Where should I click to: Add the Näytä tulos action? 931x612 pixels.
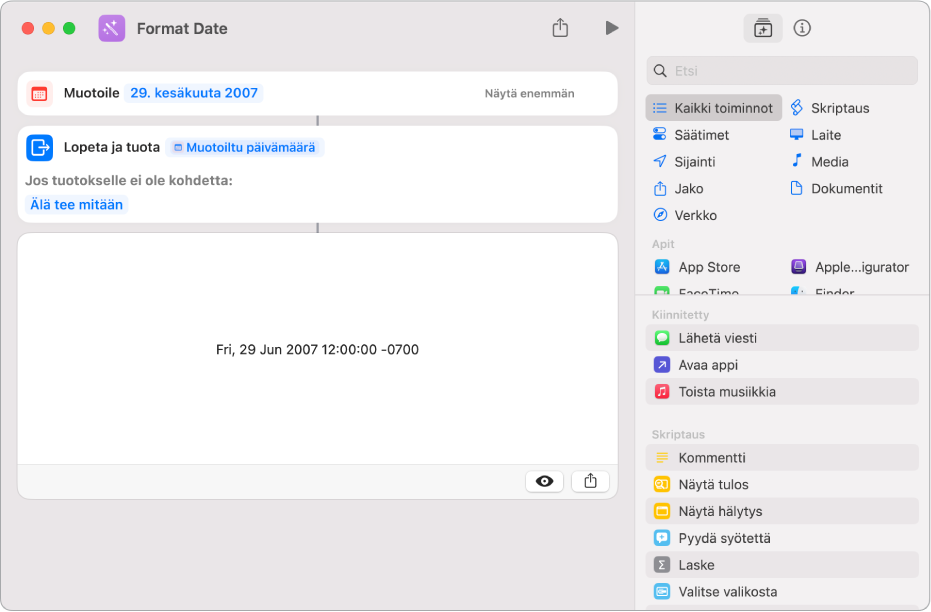pos(782,484)
